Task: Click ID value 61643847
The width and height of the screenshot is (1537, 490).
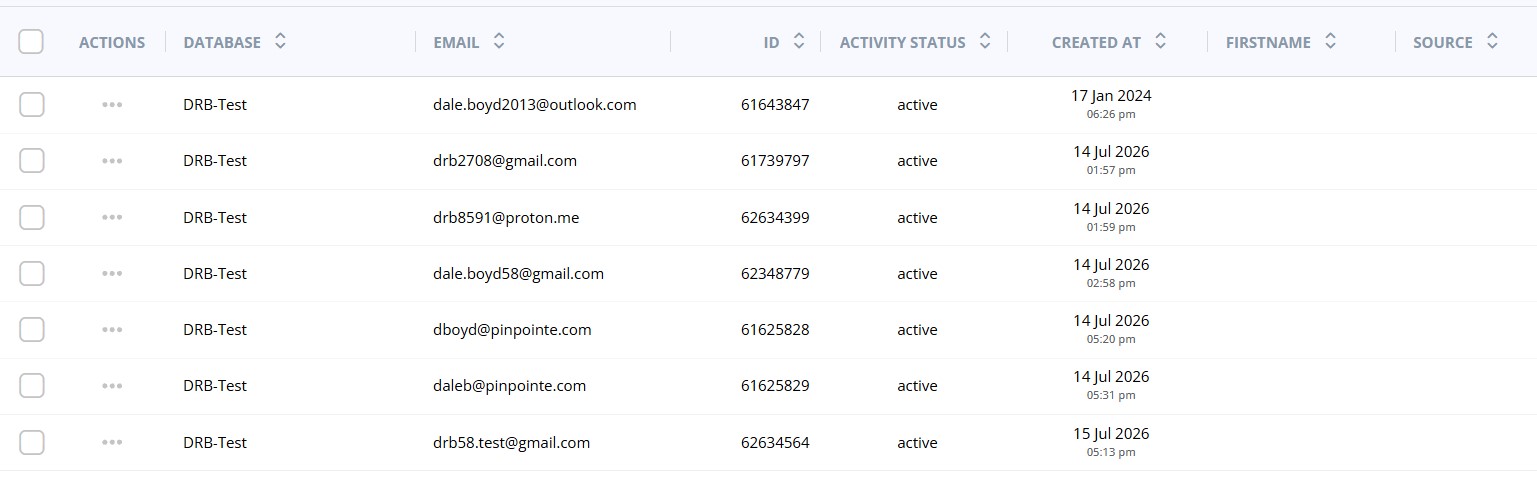Action: (x=775, y=104)
